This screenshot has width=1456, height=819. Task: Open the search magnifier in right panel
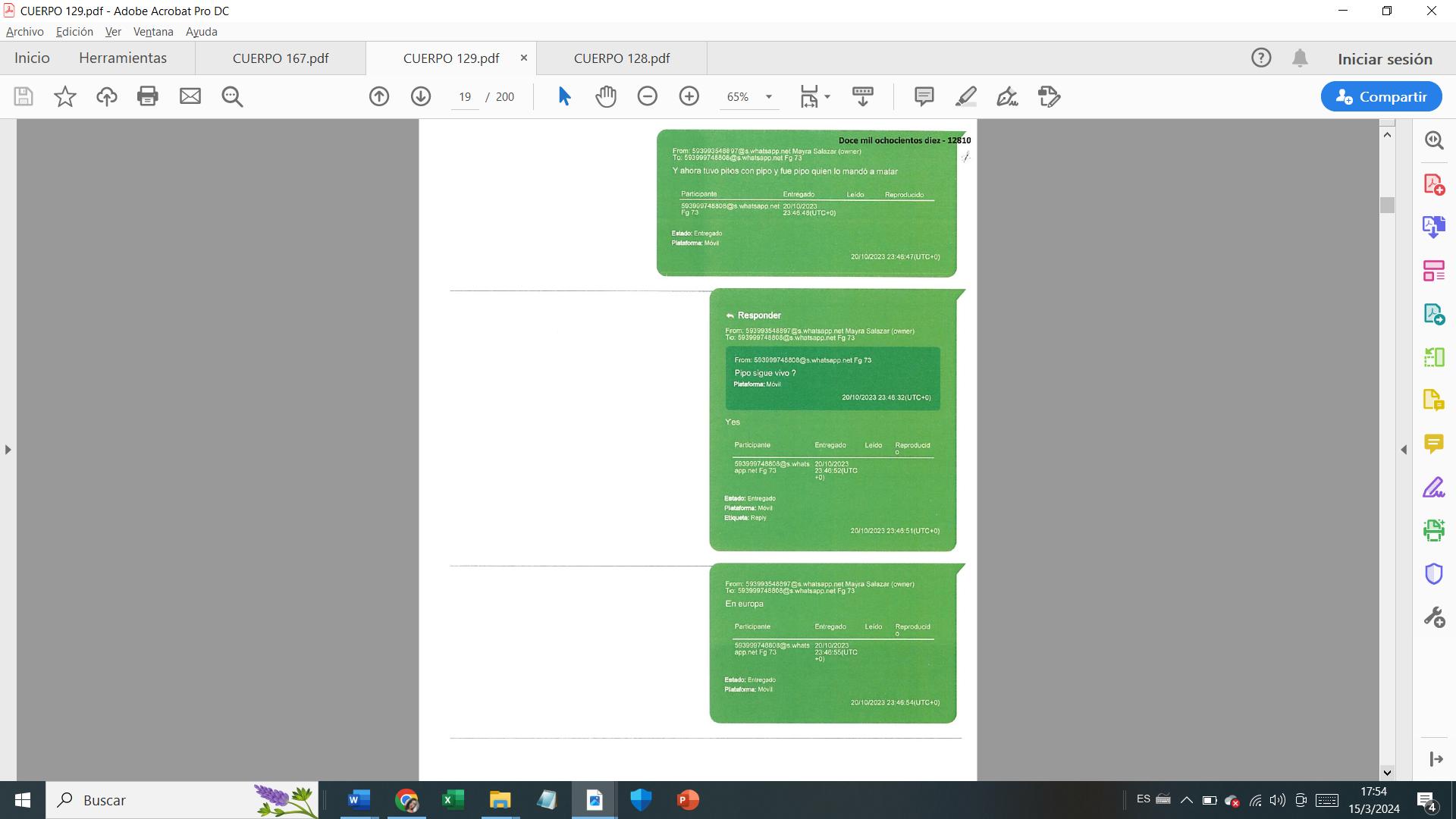1434,140
